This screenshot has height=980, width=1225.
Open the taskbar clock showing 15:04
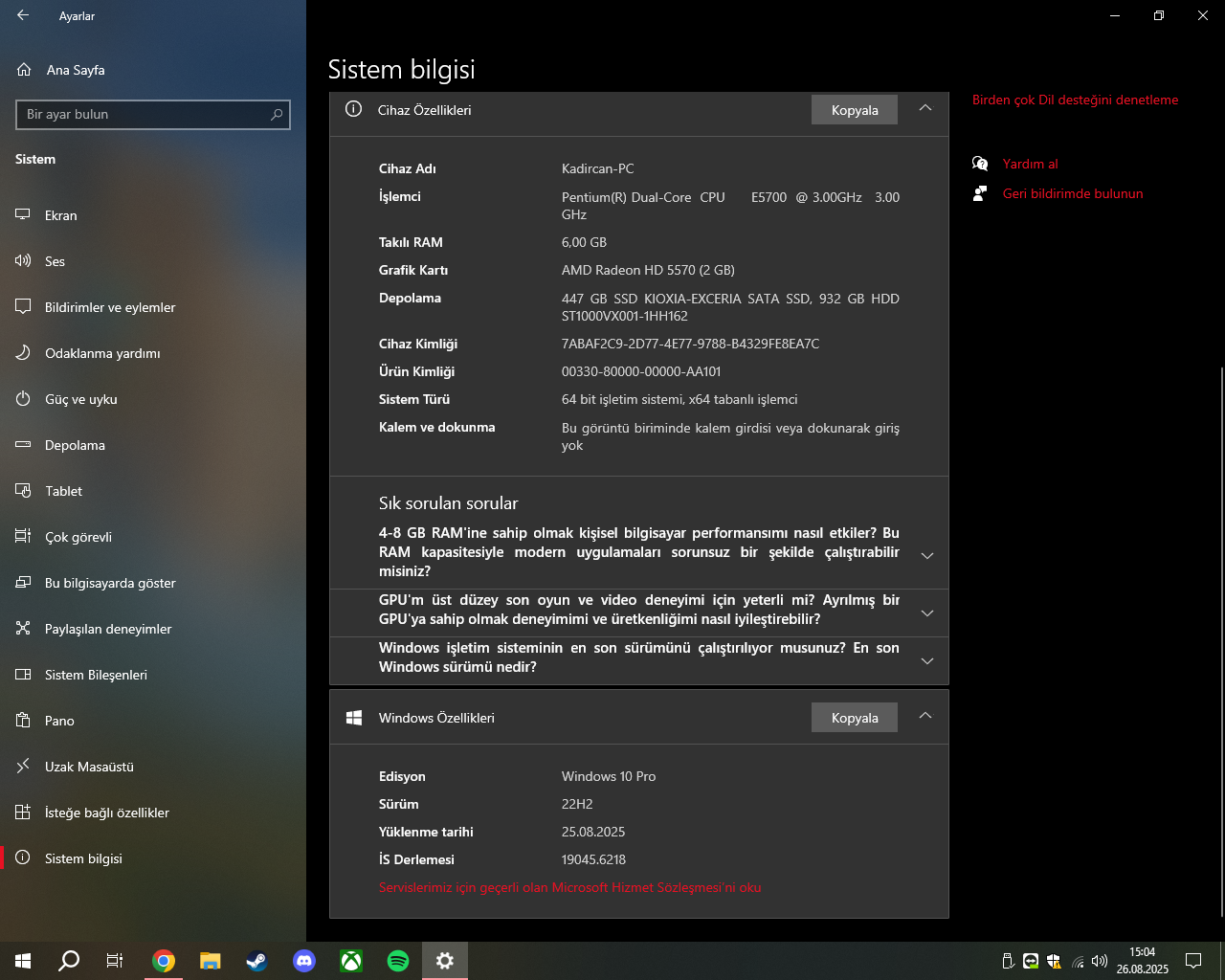click(1143, 961)
